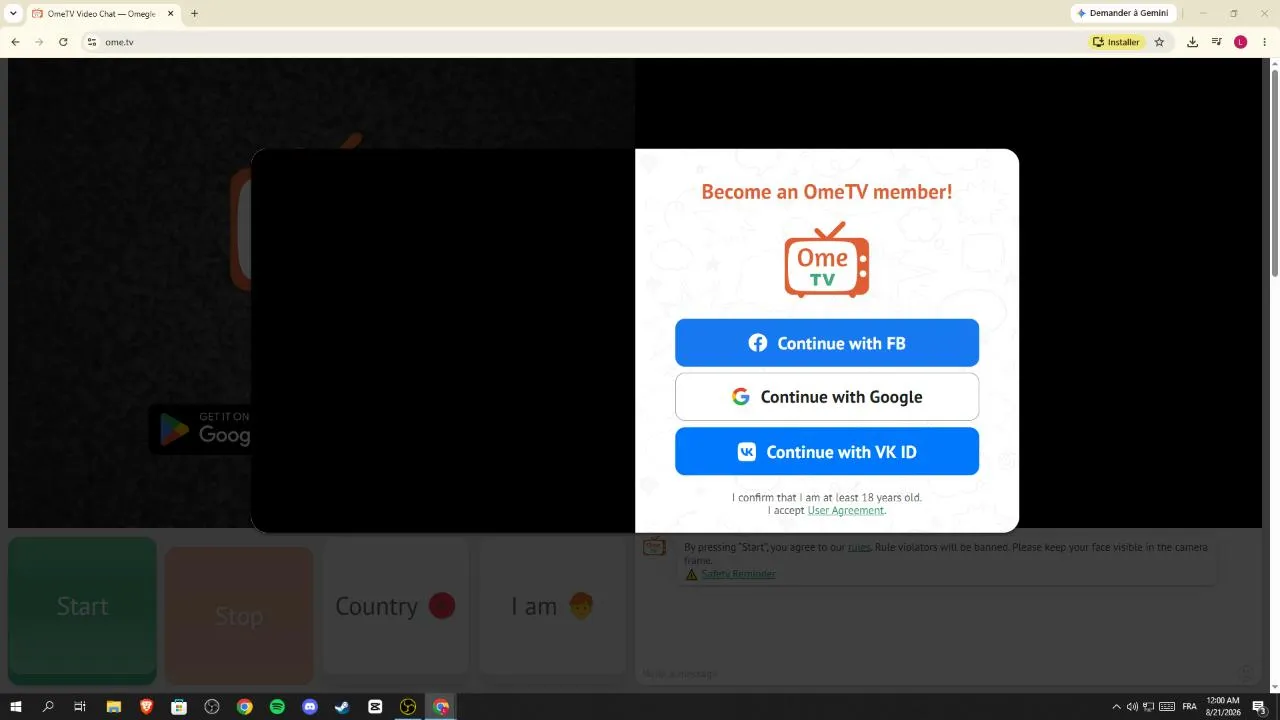
Task: Open site information icon in address bar
Action: click(91, 42)
